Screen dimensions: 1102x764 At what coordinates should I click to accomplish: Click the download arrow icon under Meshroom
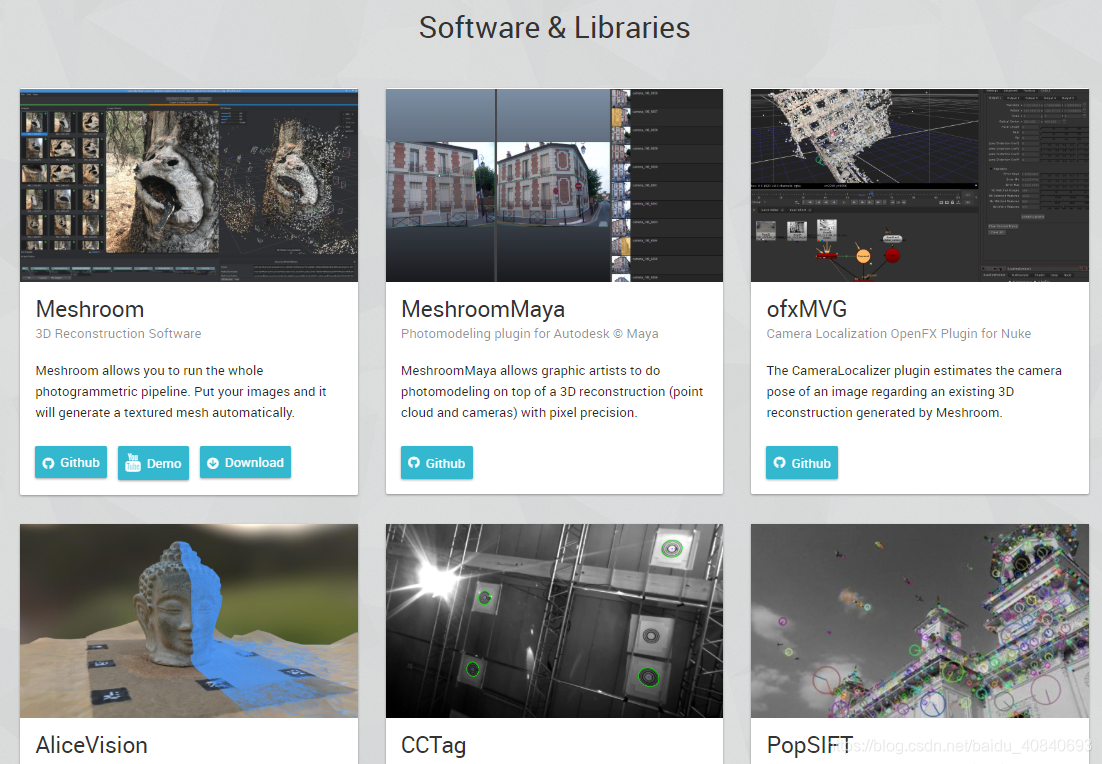pyautogui.click(x=213, y=462)
